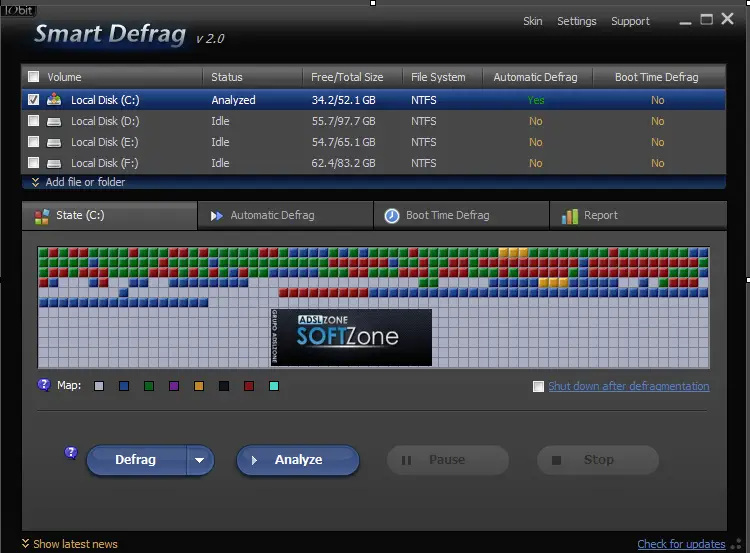Click the Local Disk (F:) drive icon
Viewport: 750px width, 553px height.
54,163
